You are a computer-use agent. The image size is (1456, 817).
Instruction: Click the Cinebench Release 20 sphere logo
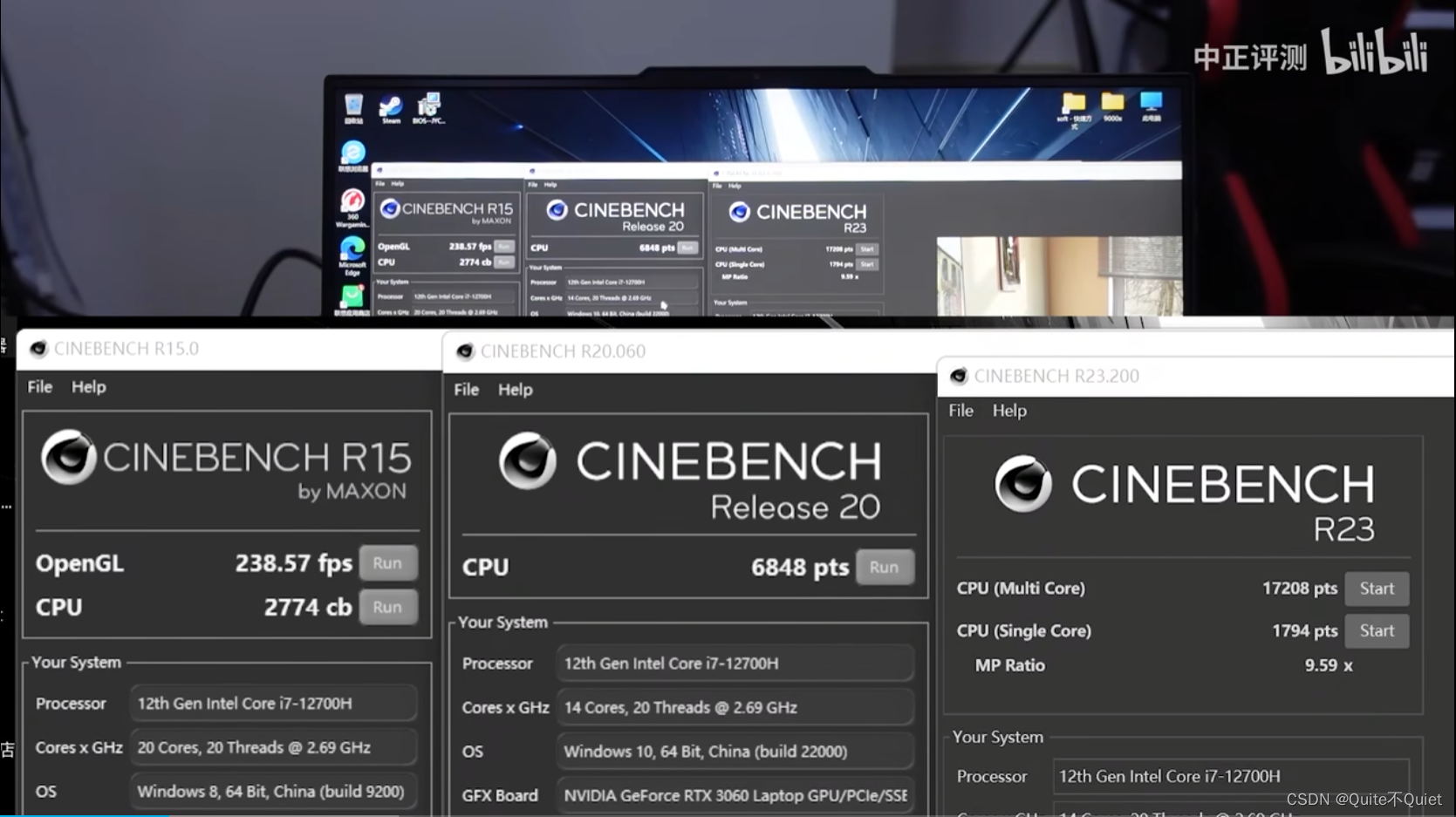[528, 460]
